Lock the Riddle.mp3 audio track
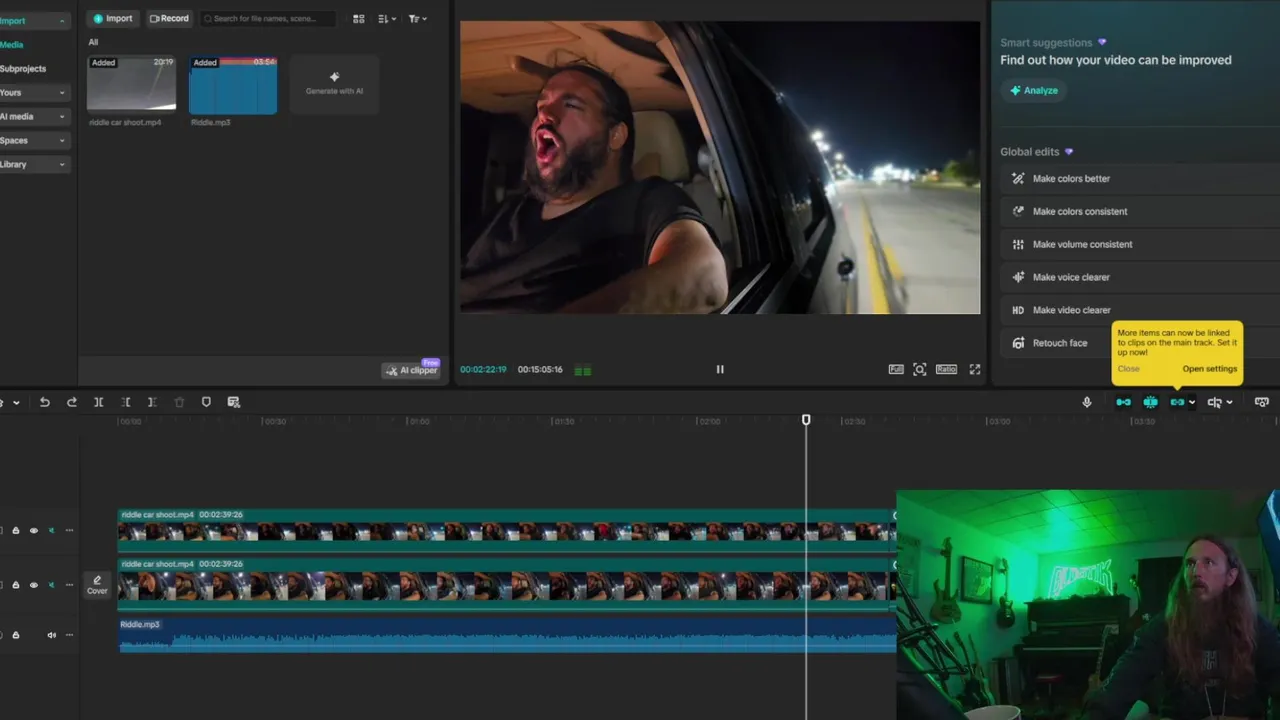Screen dimensions: 1280x720 (x=15, y=635)
